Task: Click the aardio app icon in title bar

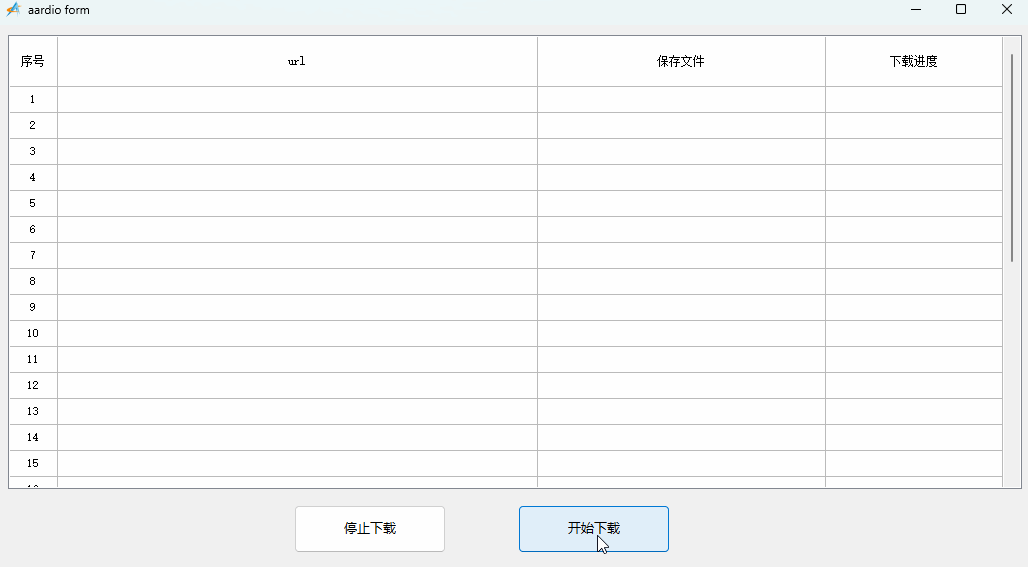Action: (13, 10)
